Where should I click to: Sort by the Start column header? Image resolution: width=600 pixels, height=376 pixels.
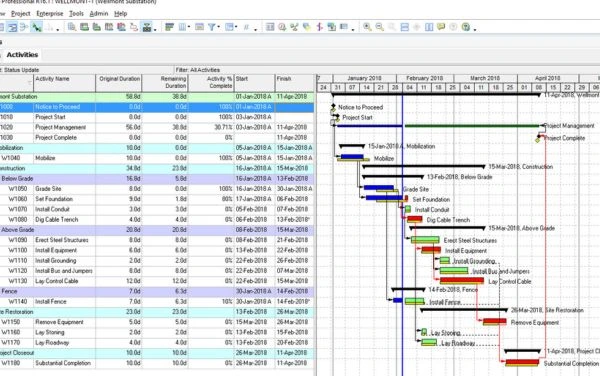tap(254, 83)
